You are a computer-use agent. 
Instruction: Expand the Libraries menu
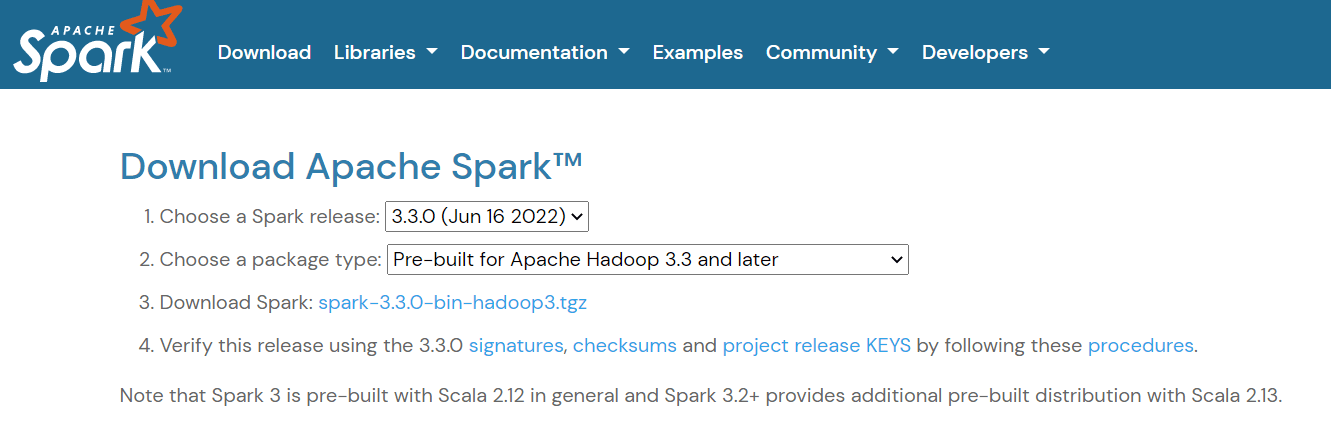click(x=385, y=52)
